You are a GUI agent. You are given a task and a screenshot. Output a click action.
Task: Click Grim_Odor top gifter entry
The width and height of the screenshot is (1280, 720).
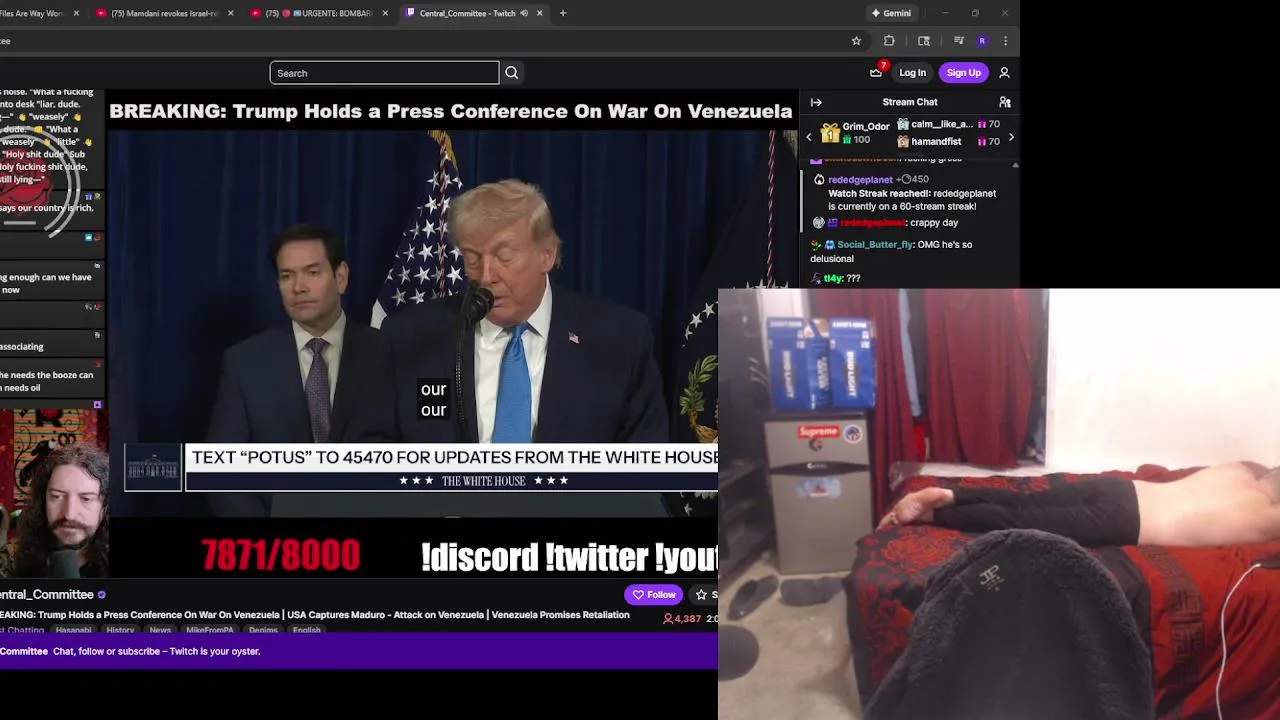[x=855, y=133]
